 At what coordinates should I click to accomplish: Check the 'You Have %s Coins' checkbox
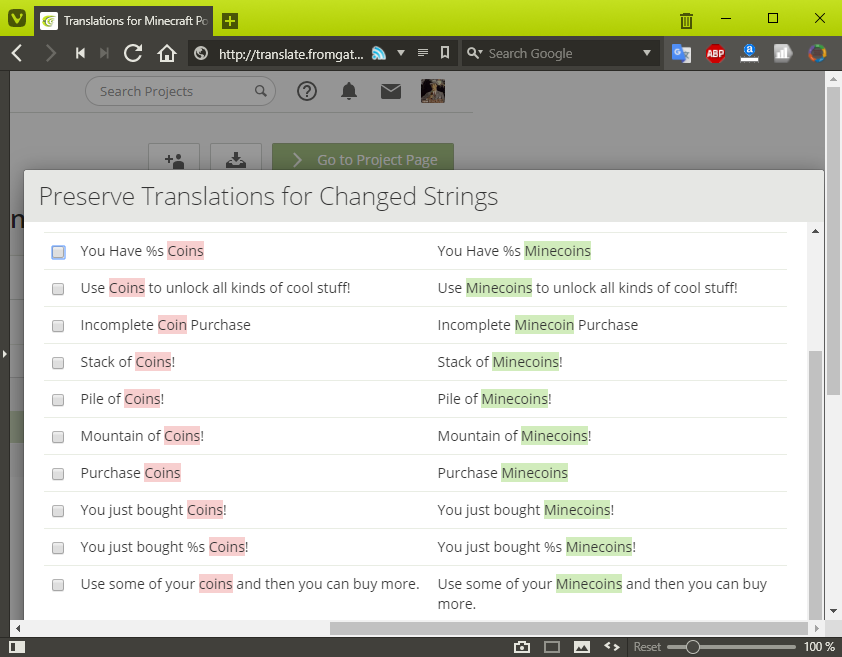click(58, 252)
